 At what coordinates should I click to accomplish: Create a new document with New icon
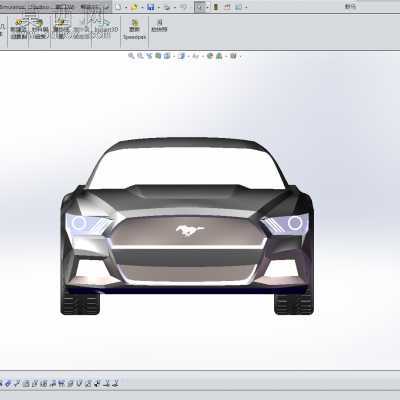pos(118,7)
